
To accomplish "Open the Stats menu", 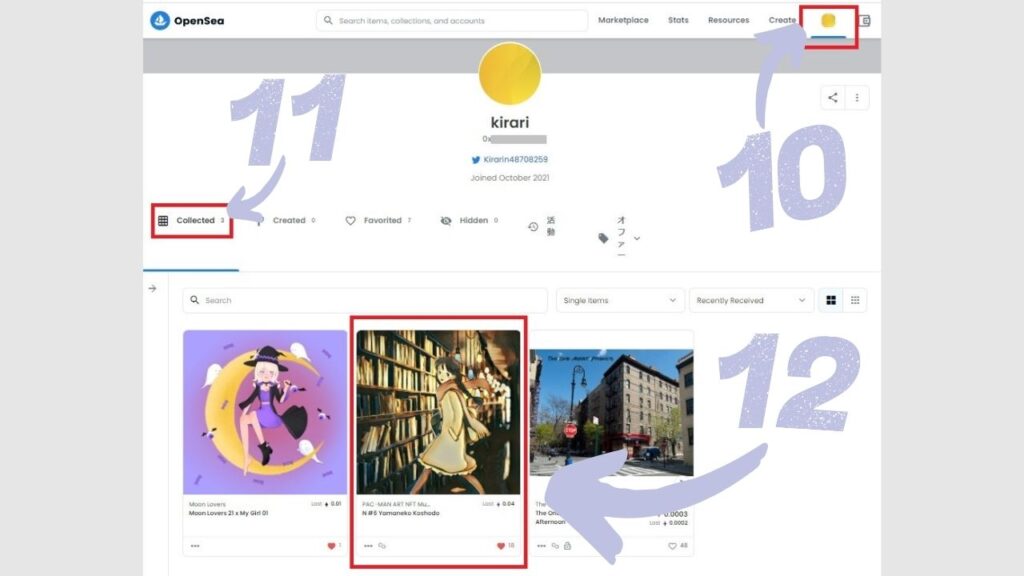I will tap(678, 20).
